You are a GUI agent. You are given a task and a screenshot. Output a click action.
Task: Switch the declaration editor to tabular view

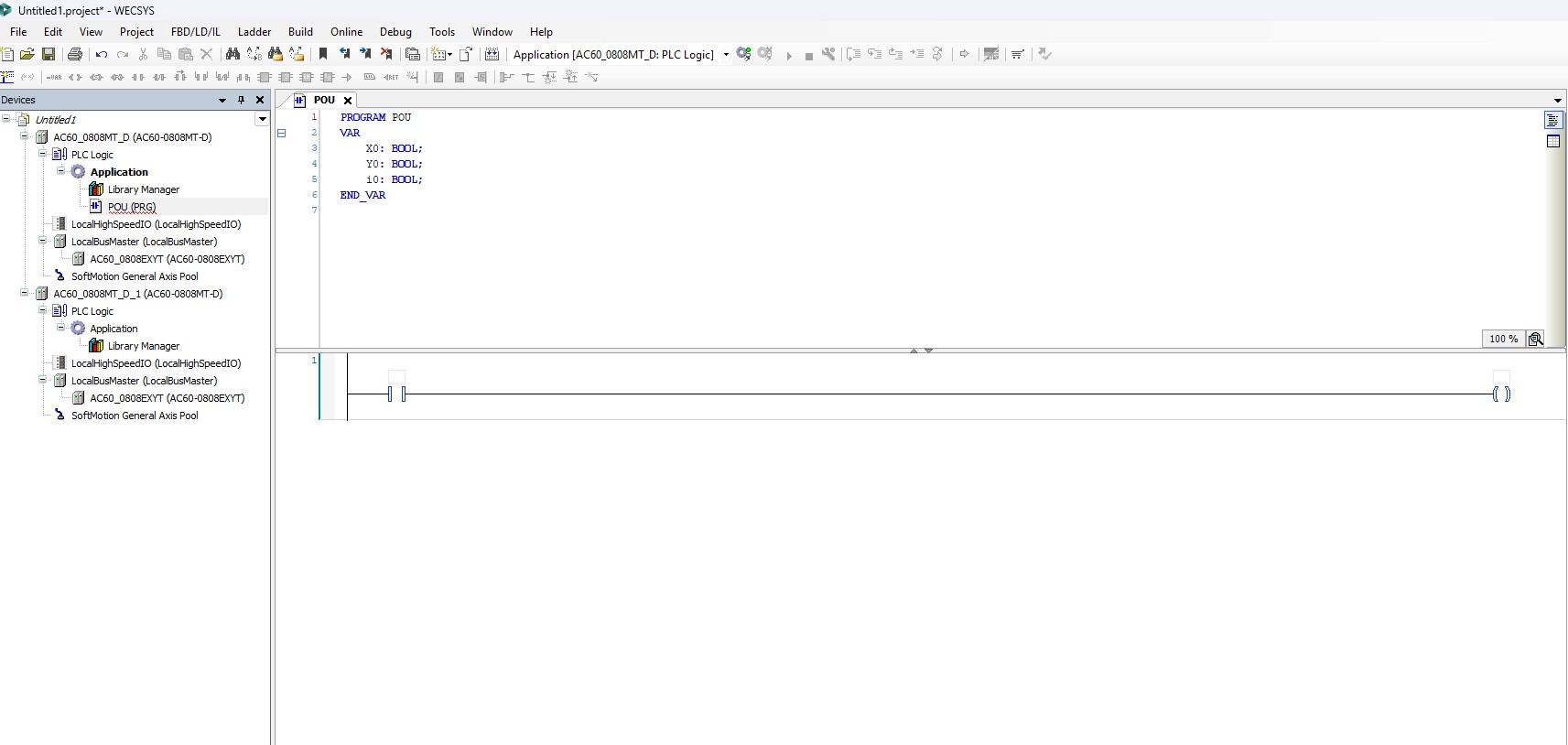[1552, 141]
